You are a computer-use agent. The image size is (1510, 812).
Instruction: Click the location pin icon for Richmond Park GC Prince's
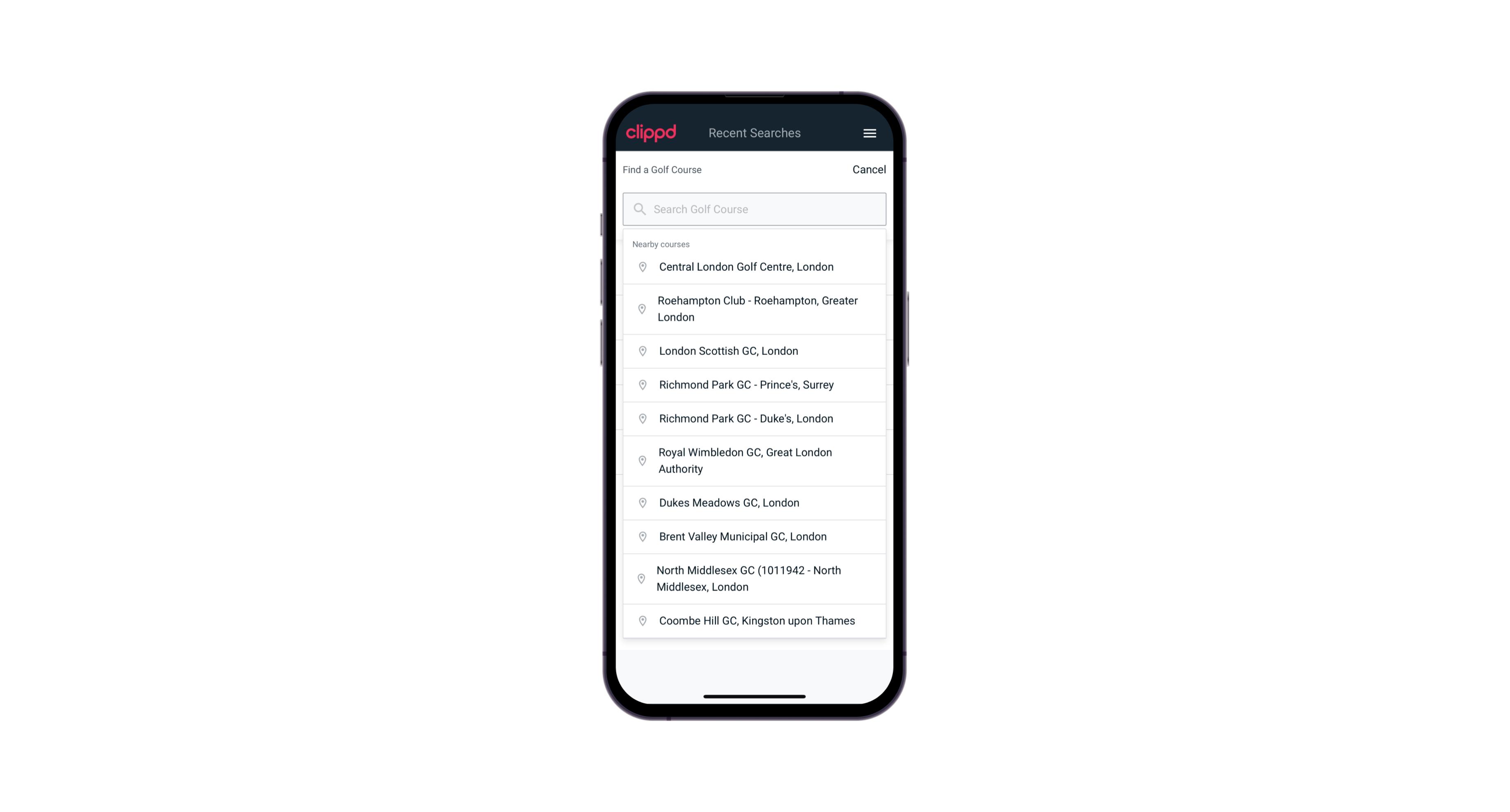pyautogui.click(x=641, y=385)
